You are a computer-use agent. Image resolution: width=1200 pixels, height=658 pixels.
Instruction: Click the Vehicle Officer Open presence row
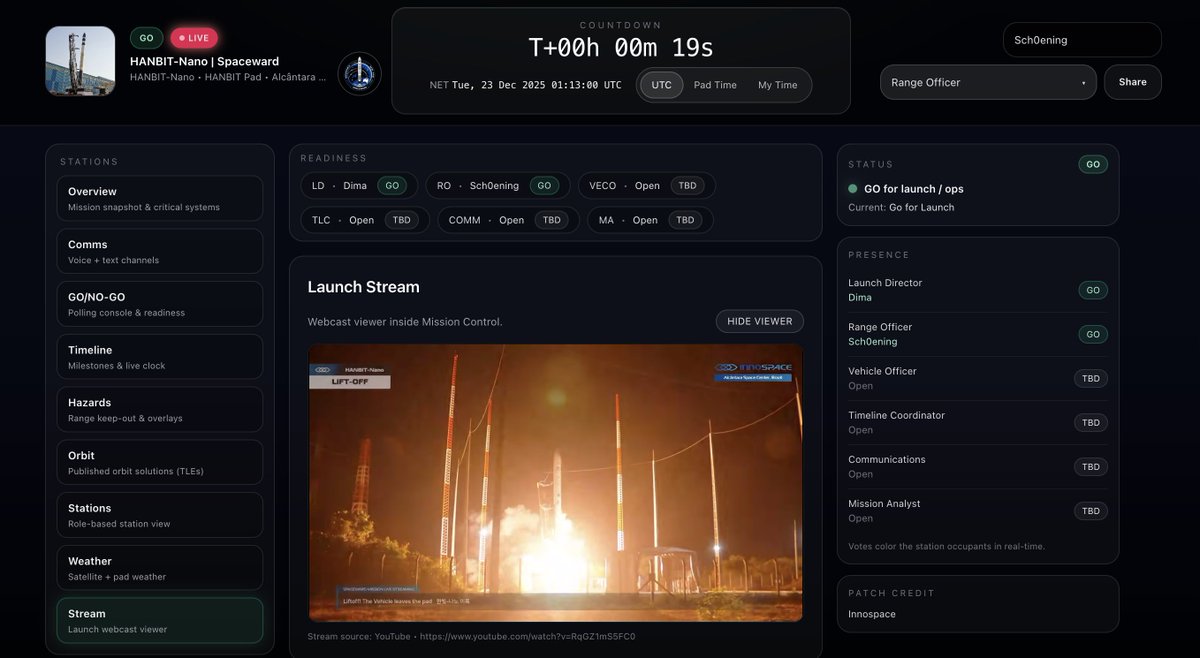[x=978, y=378]
